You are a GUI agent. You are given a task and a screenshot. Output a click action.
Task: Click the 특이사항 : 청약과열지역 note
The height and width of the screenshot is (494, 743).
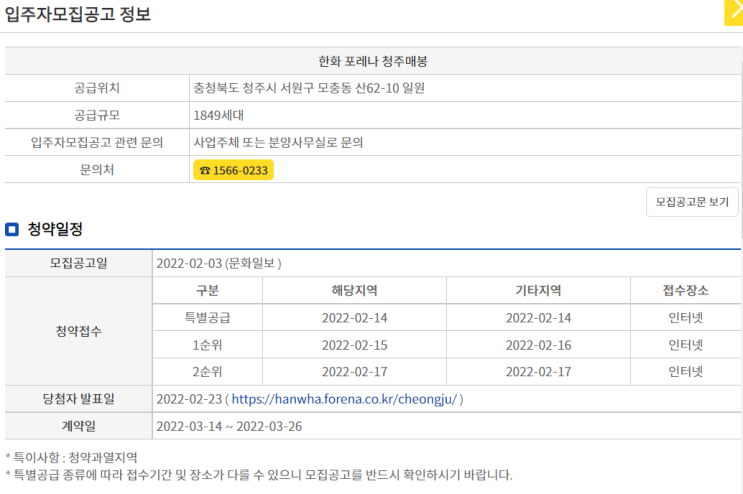[72, 458]
